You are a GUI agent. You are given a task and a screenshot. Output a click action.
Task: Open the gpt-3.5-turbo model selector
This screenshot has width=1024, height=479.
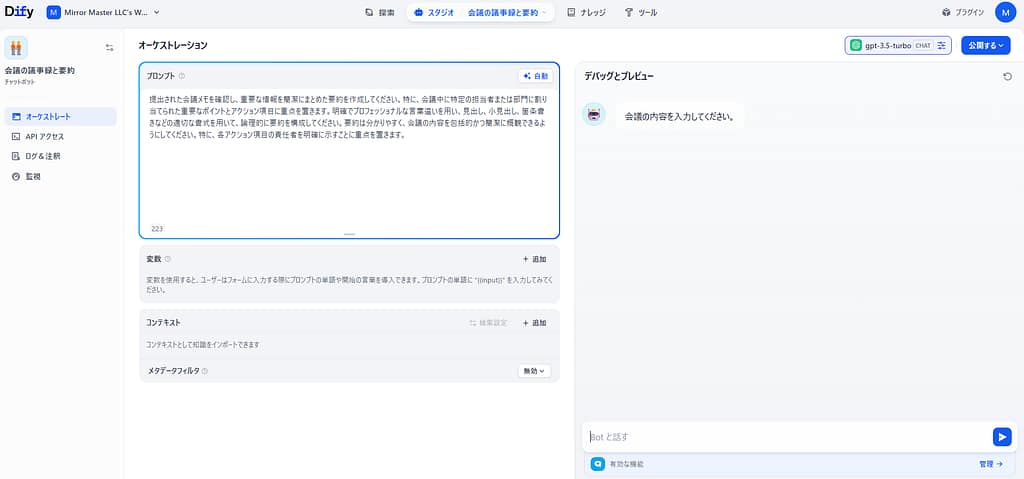pyautogui.click(x=888, y=45)
